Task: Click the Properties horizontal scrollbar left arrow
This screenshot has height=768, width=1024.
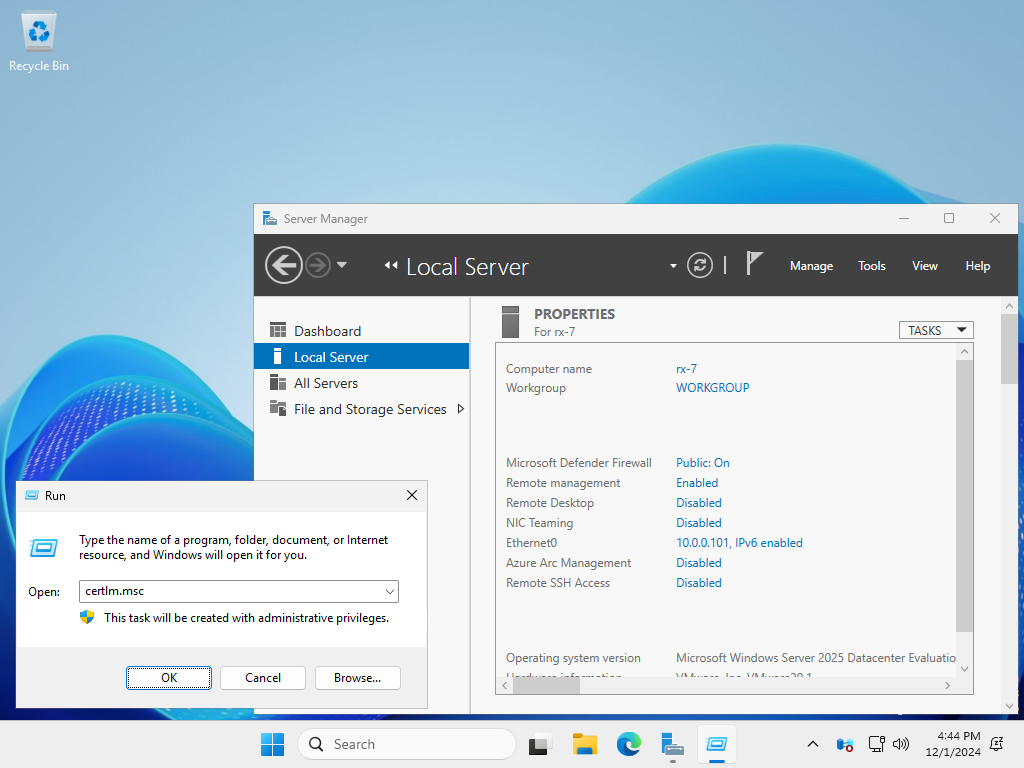Action: click(504, 686)
